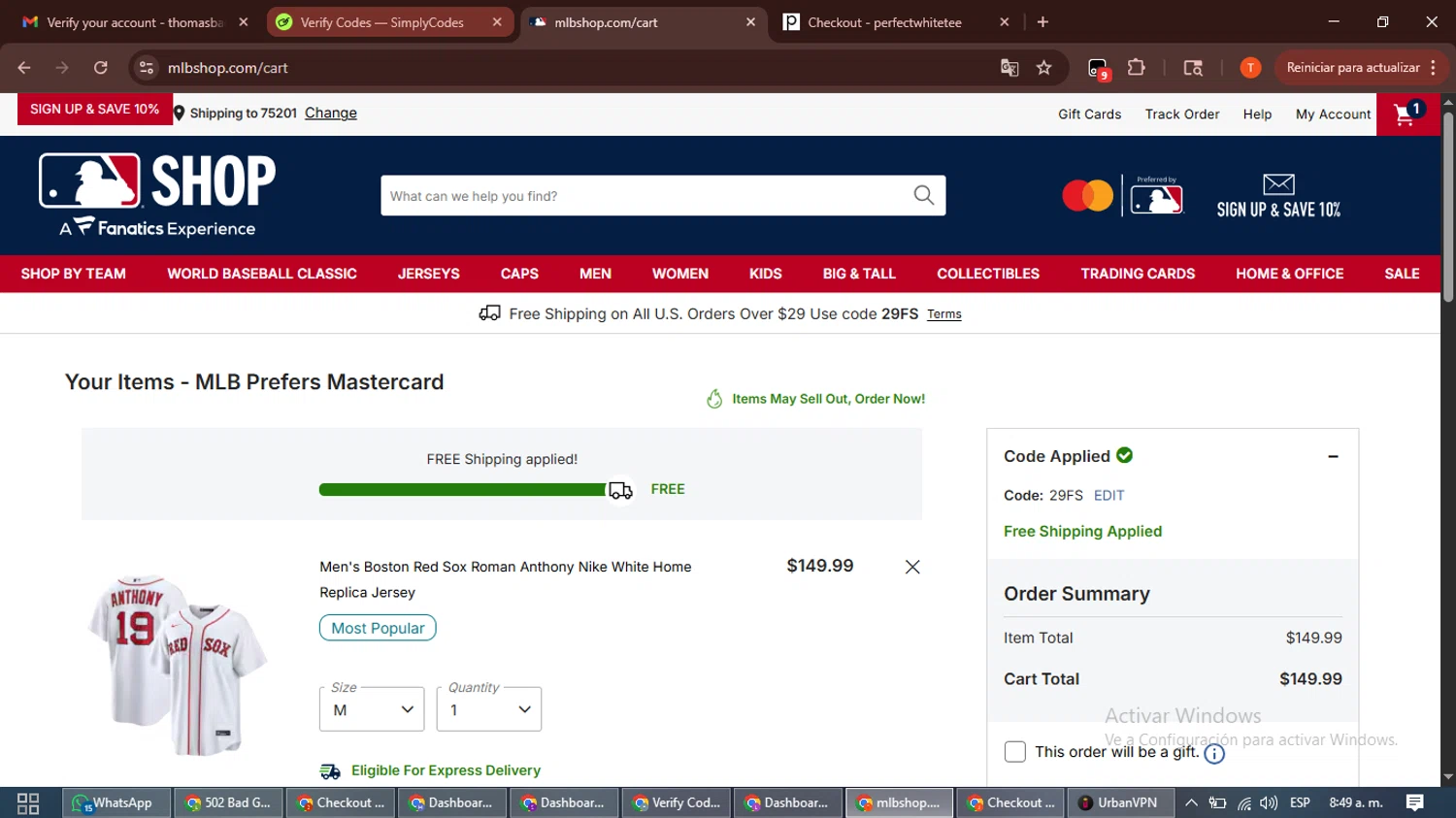This screenshot has height=818, width=1456.
Task: Open Windows Task View icon
Action: click(28, 802)
